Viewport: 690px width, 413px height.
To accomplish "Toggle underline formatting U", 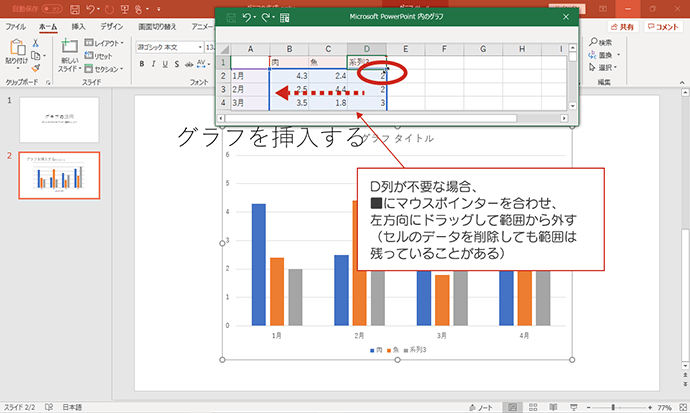I will pyautogui.click(x=165, y=64).
